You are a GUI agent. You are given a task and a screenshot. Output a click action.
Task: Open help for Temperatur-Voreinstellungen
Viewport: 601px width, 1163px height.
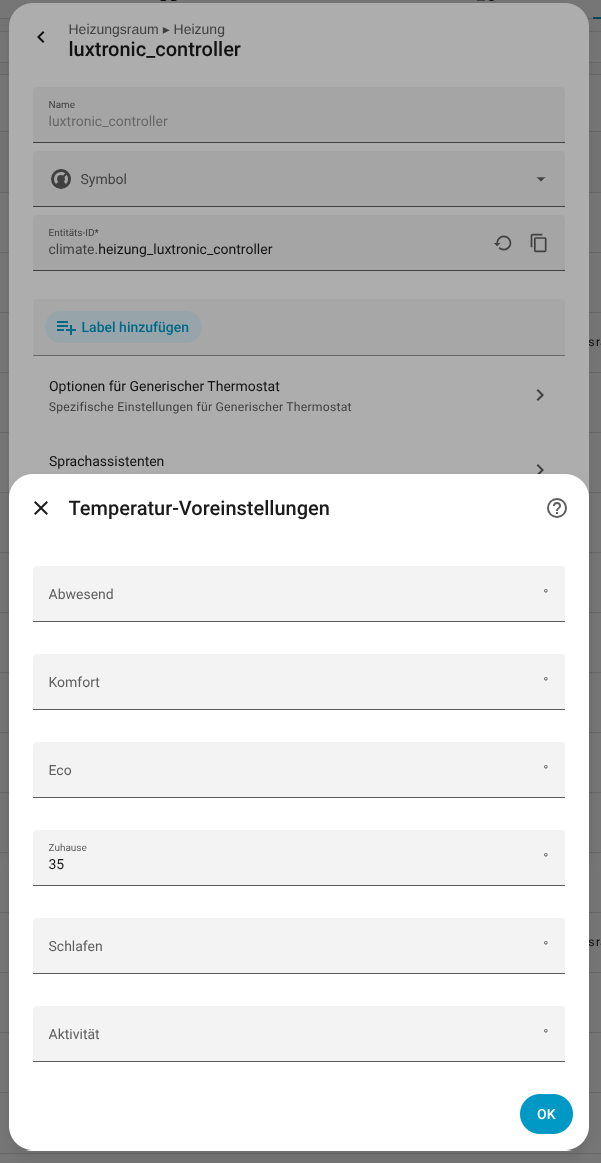pyautogui.click(x=556, y=508)
